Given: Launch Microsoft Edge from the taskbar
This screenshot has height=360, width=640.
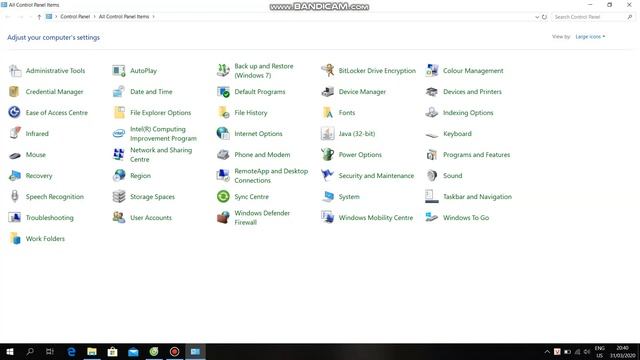Looking at the screenshot, I should click(71, 351).
